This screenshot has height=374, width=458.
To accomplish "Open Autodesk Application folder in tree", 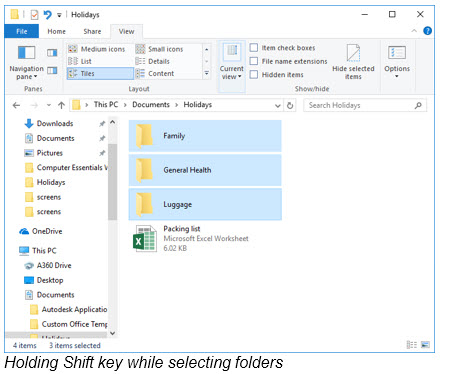I will [x=69, y=310].
